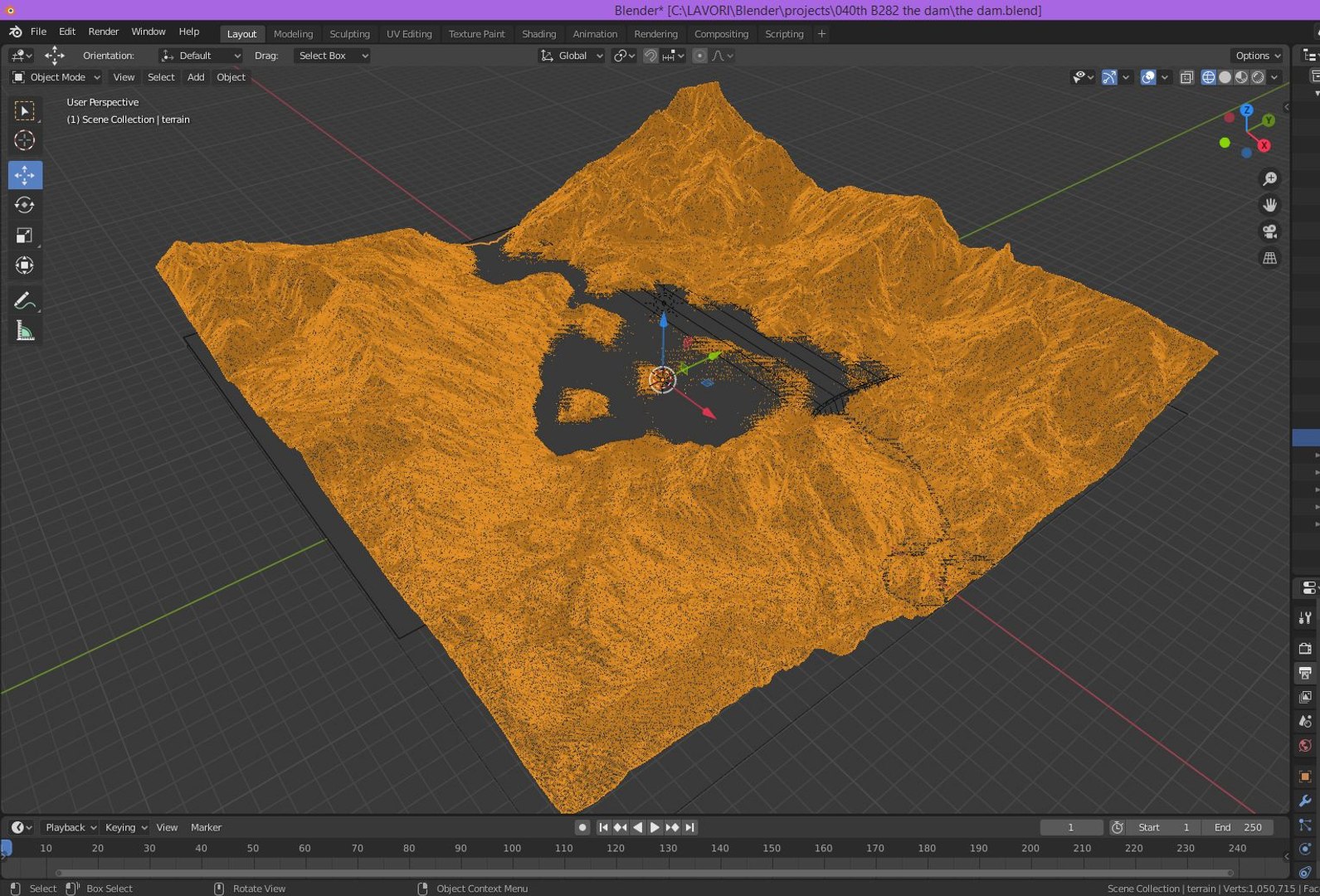
Task: Switch to the Sculpting workspace tab
Action: click(x=349, y=34)
